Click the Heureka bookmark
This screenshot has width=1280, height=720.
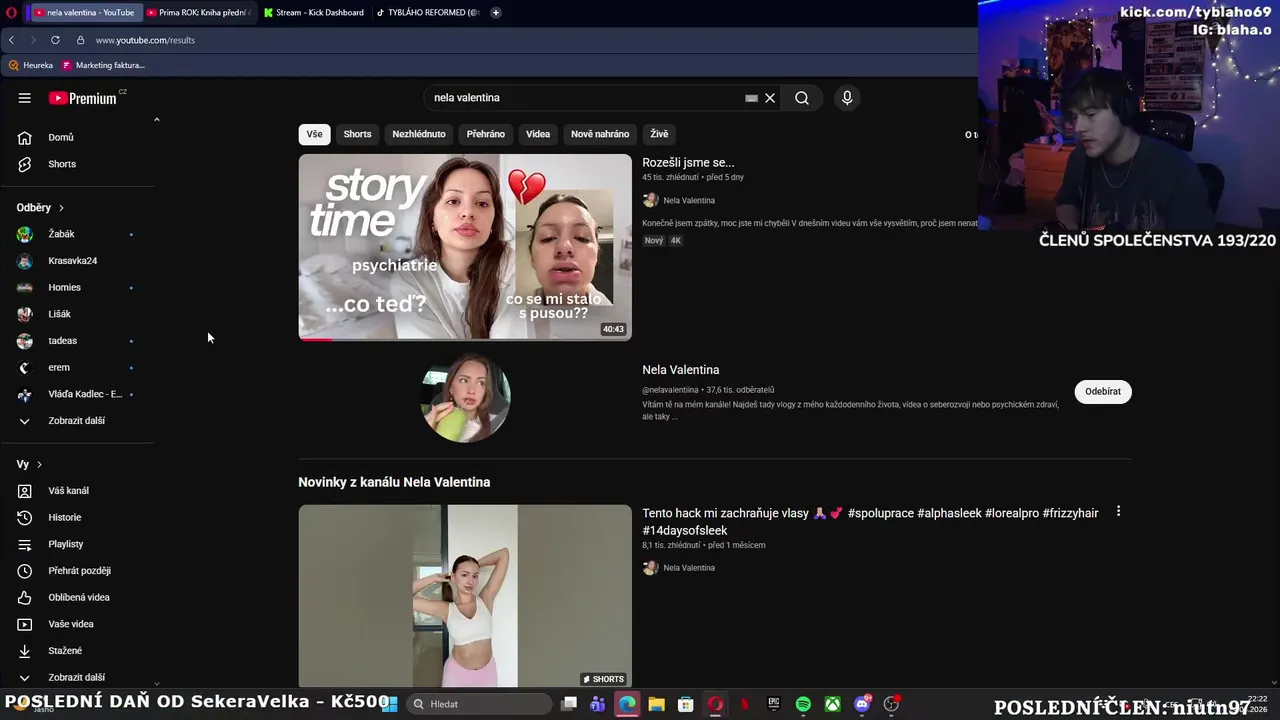pos(31,65)
